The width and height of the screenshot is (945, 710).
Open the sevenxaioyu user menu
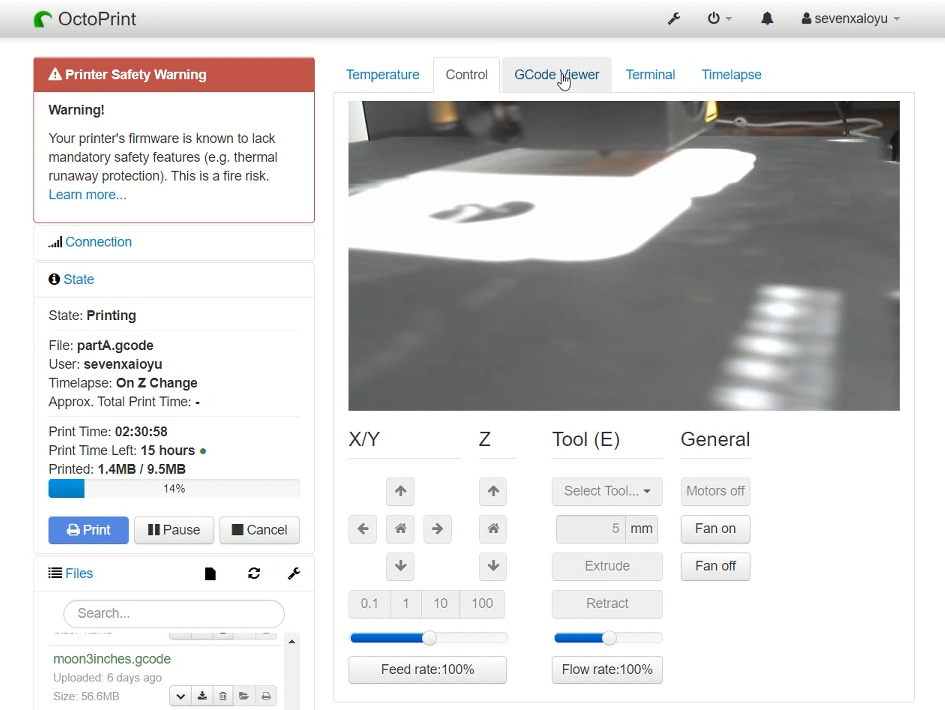850,19
